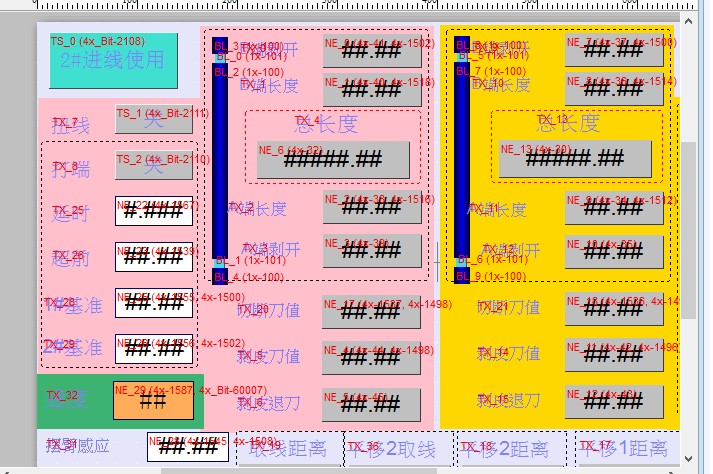Select the NE_13 总长度 field in yellow panel
Viewport: 713px width, 474px height.
point(575,159)
